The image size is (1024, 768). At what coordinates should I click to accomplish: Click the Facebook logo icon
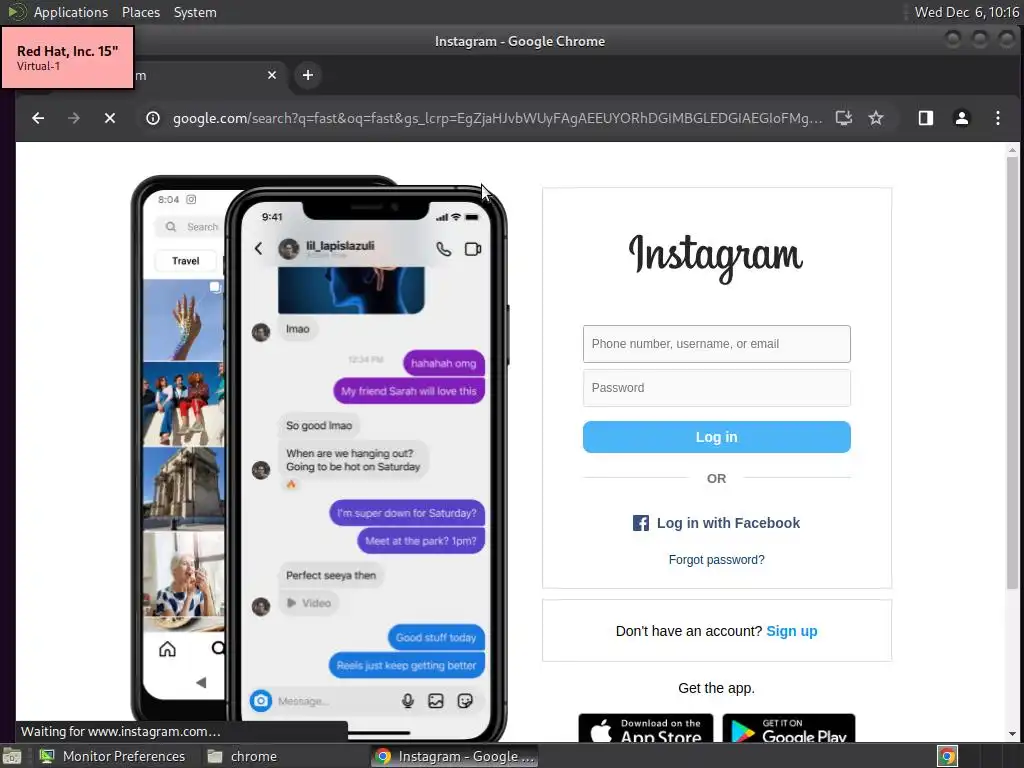point(641,523)
